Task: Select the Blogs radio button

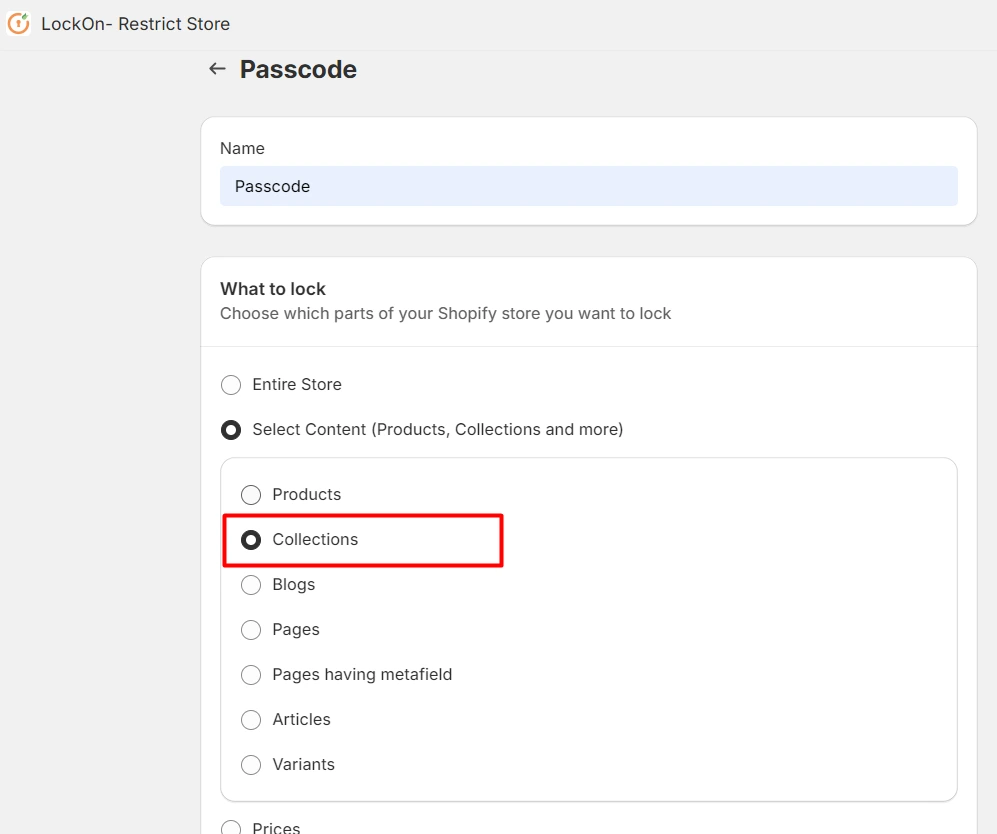Action: pyautogui.click(x=251, y=585)
